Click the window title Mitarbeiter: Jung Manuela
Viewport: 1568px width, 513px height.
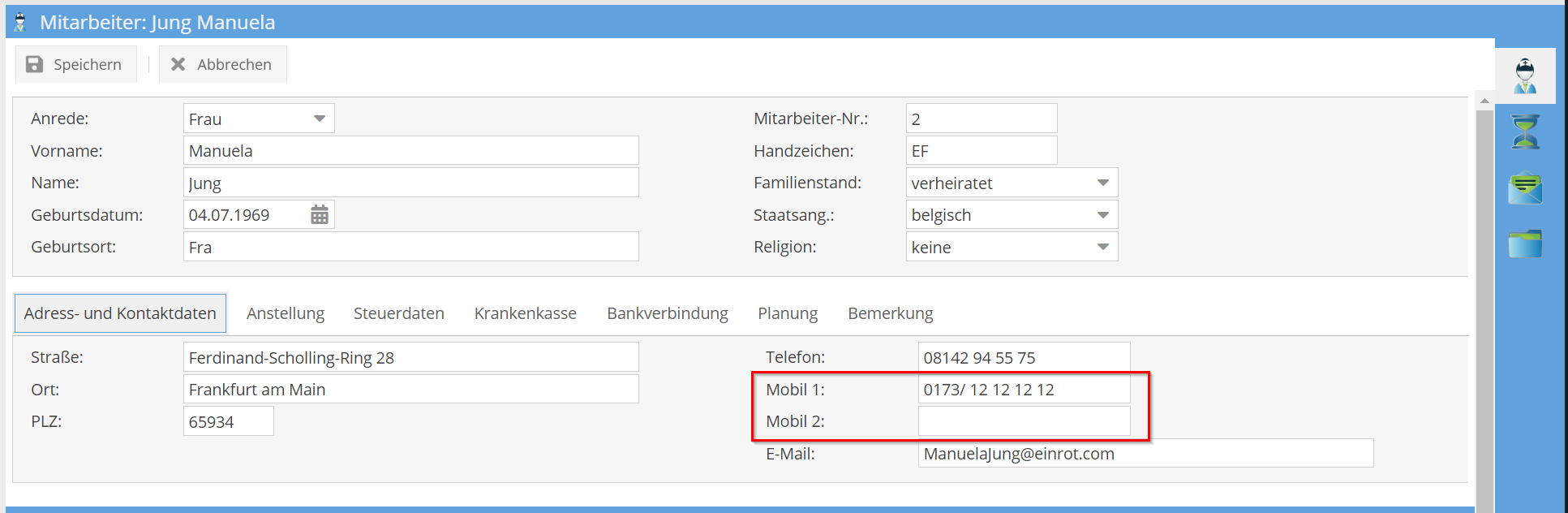(157, 23)
